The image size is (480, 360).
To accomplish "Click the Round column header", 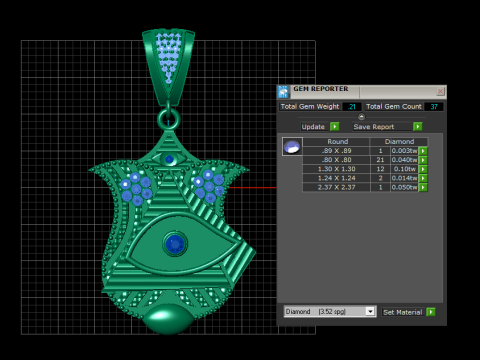I will pyautogui.click(x=336, y=142).
